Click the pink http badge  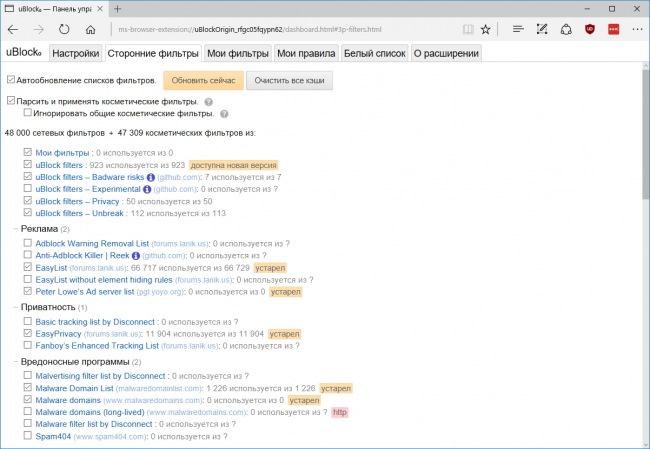(x=340, y=413)
